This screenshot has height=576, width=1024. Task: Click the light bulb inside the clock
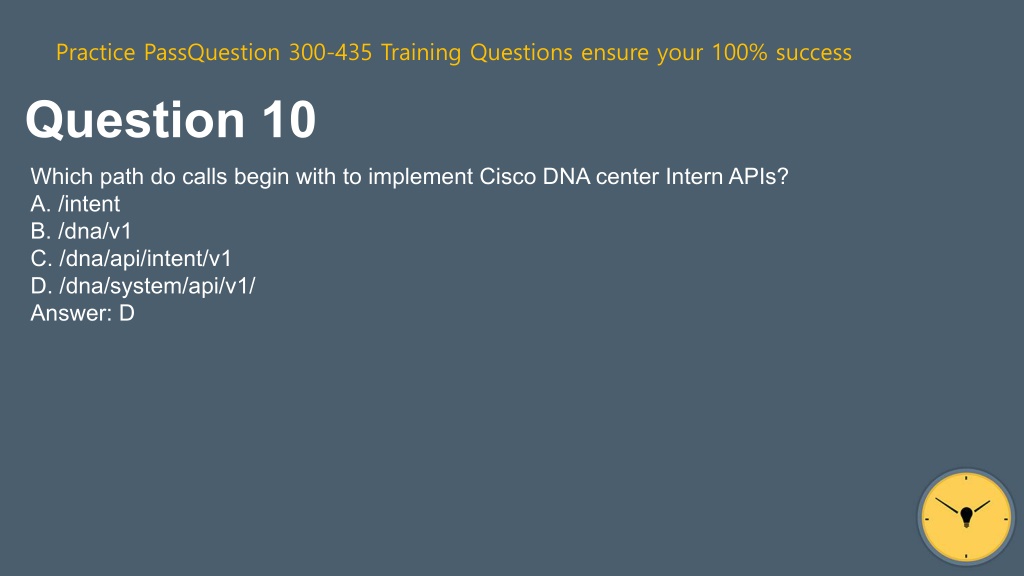pos(967,517)
